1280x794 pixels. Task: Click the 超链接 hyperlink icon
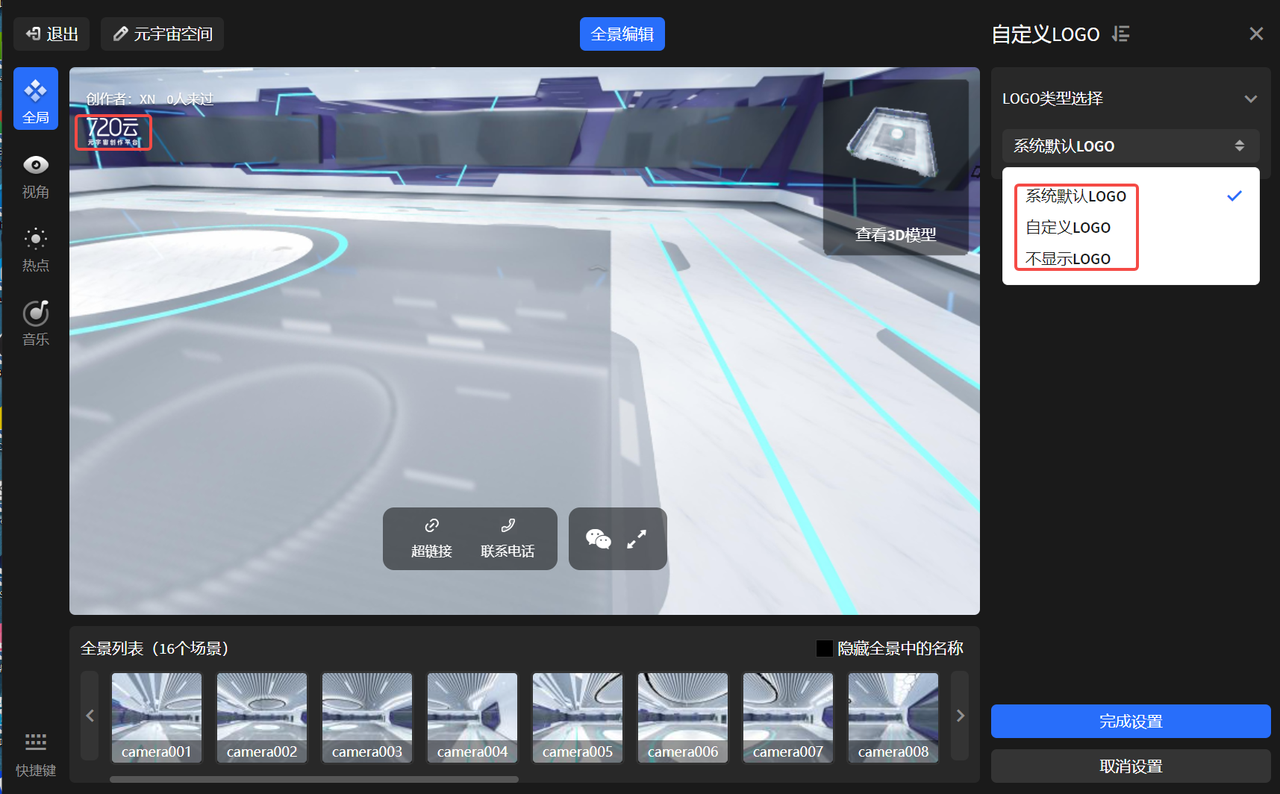[431, 526]
